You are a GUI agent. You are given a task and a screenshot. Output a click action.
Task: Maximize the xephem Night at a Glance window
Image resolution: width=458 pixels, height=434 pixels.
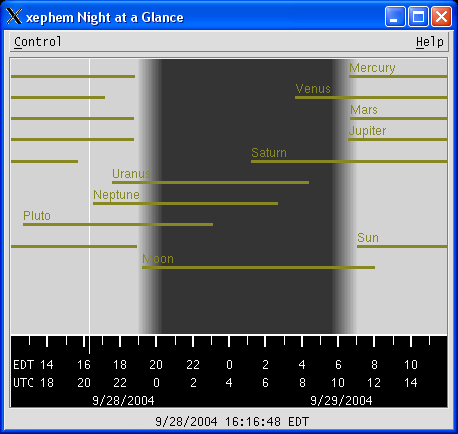coord(418,16)
